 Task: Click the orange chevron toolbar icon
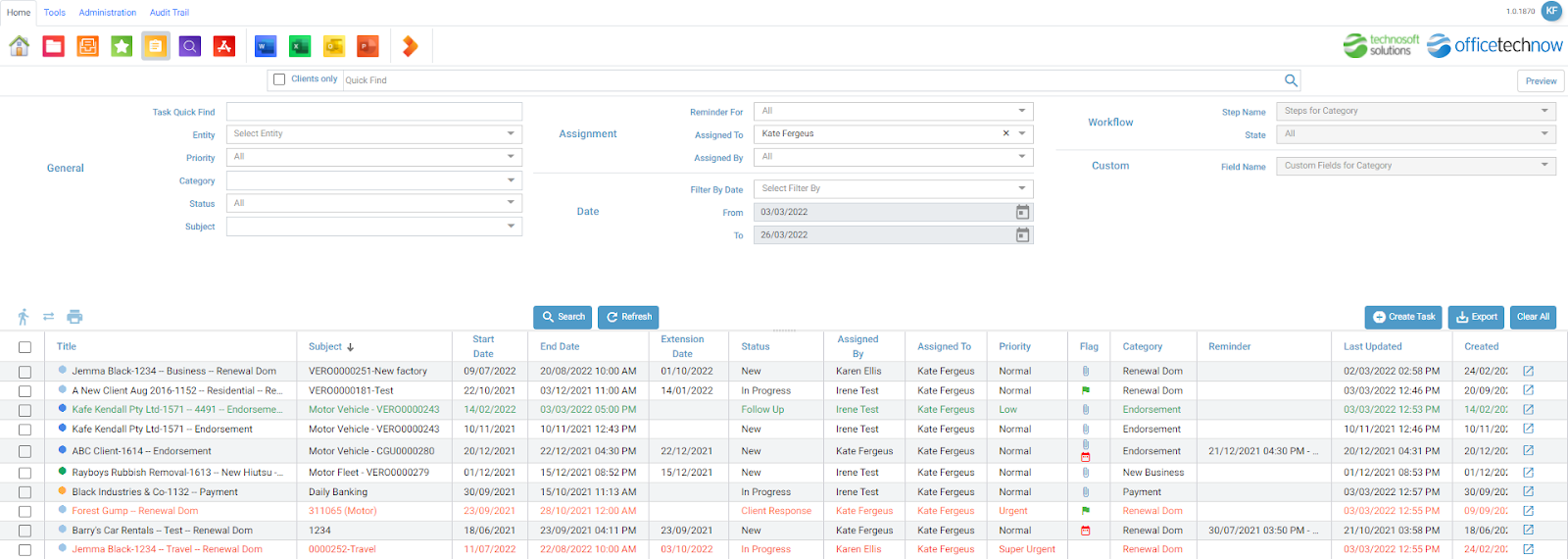pyautogui.click(x=410, y=46)
